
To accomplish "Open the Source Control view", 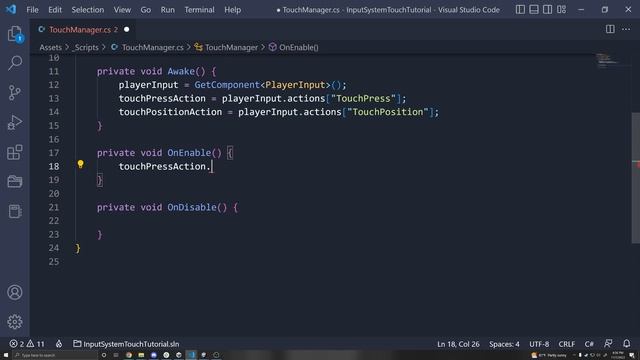I will [15, 93].
